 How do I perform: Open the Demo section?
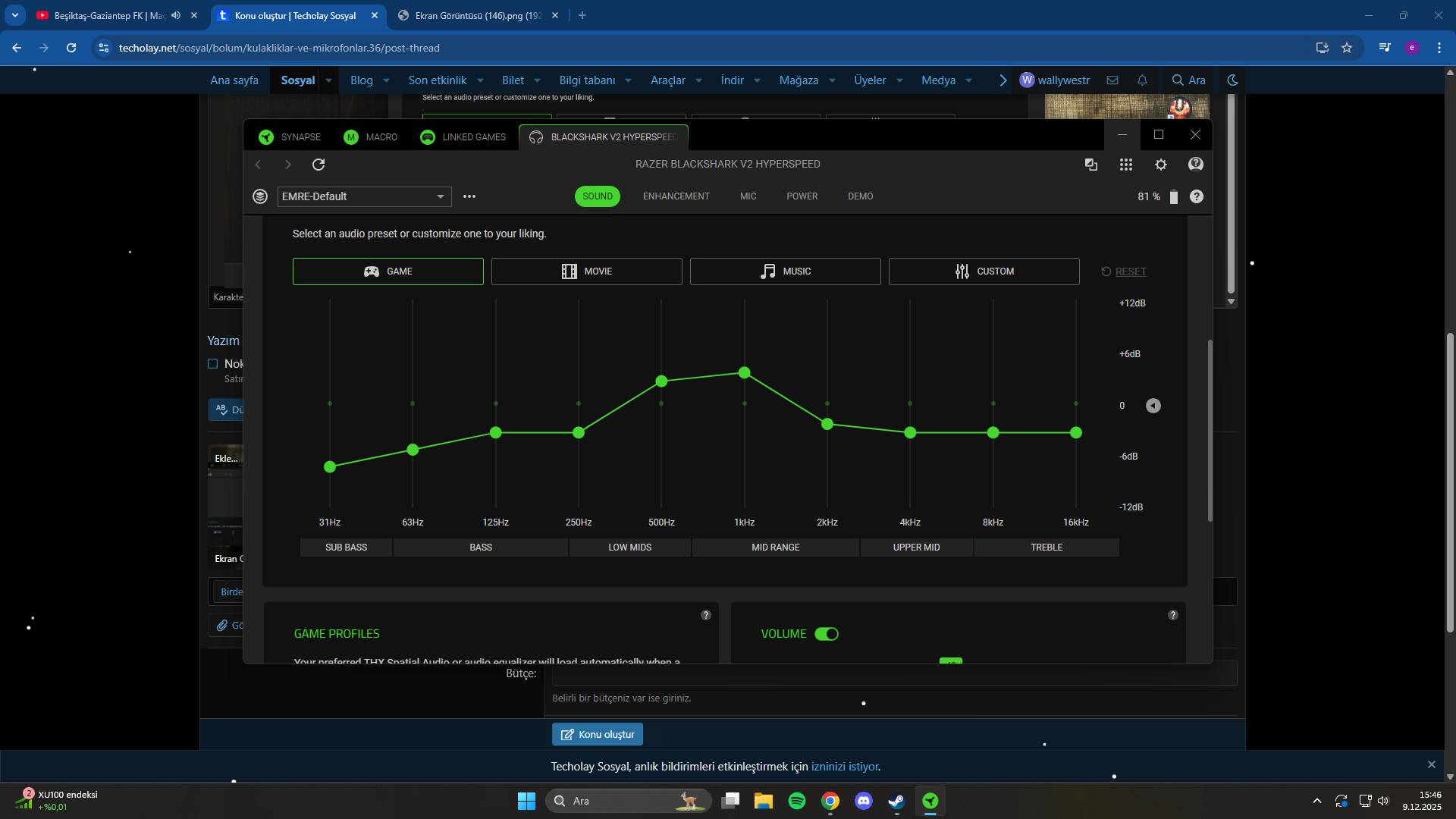(861, 196)
